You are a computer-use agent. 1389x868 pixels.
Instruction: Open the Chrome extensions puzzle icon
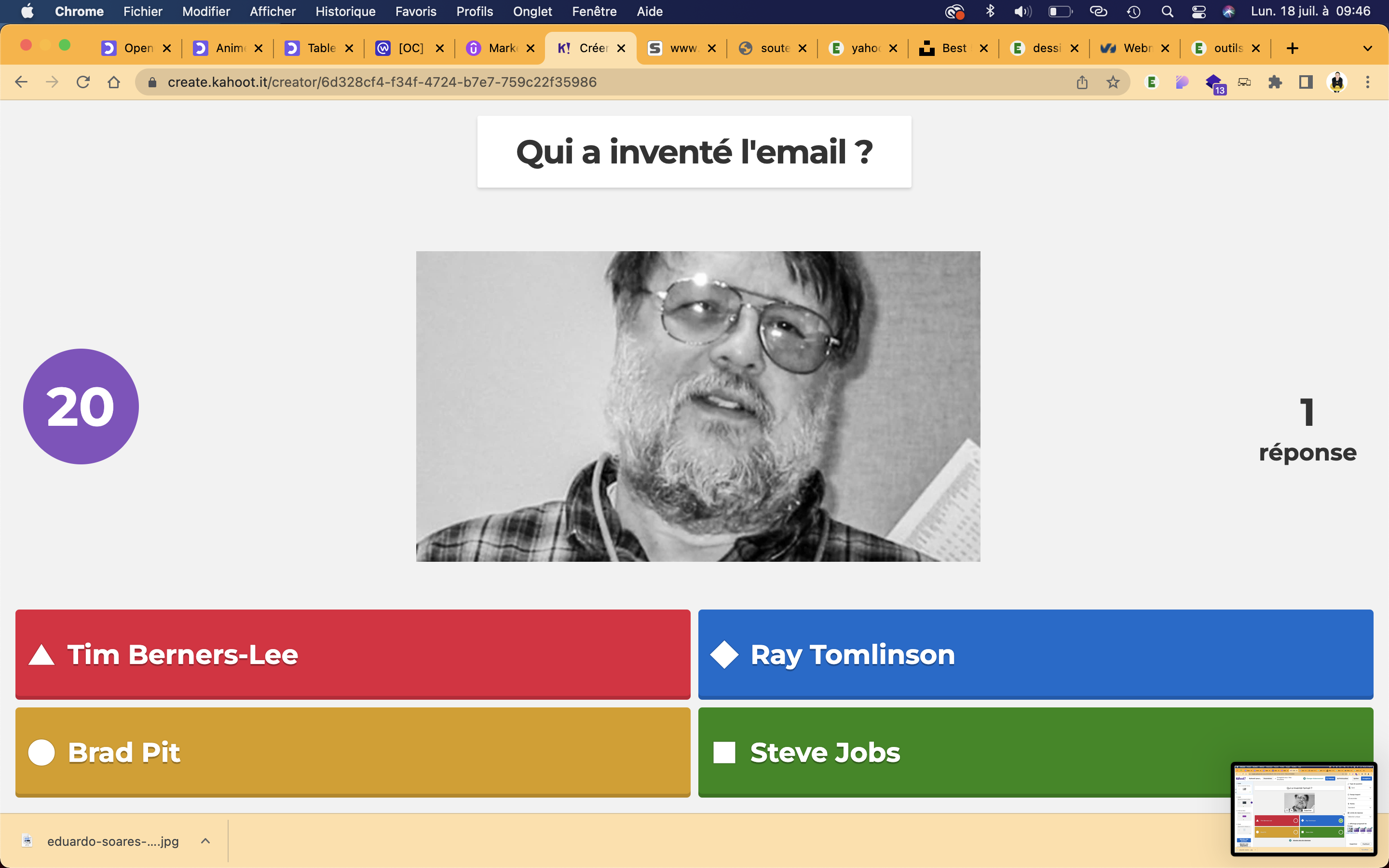pos(1275,82)
